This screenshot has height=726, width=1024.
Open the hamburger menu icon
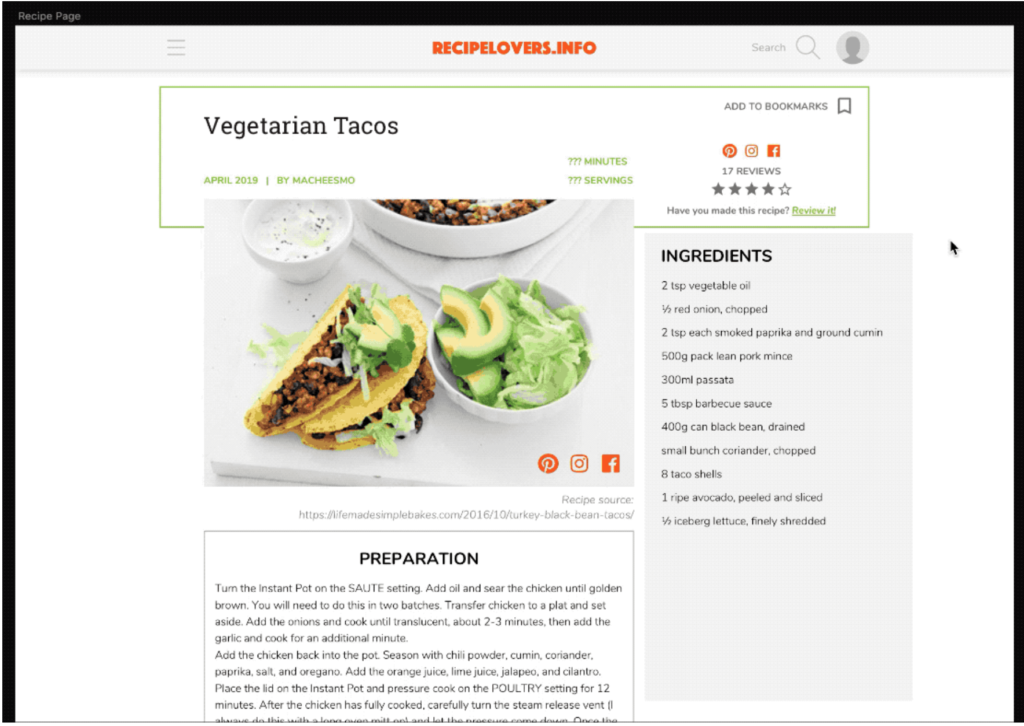coord(176,48)
